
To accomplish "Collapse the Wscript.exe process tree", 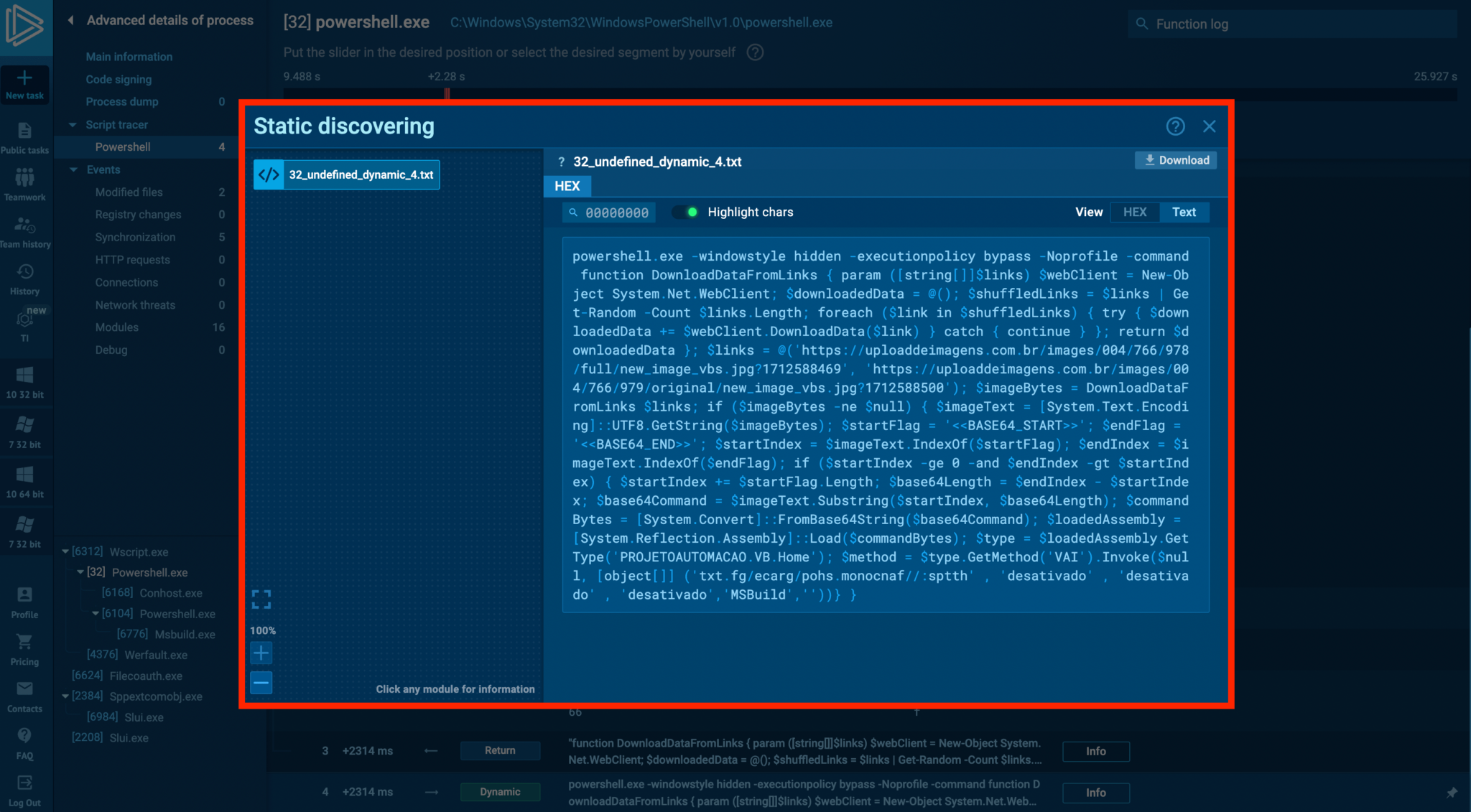I will 65,552.
